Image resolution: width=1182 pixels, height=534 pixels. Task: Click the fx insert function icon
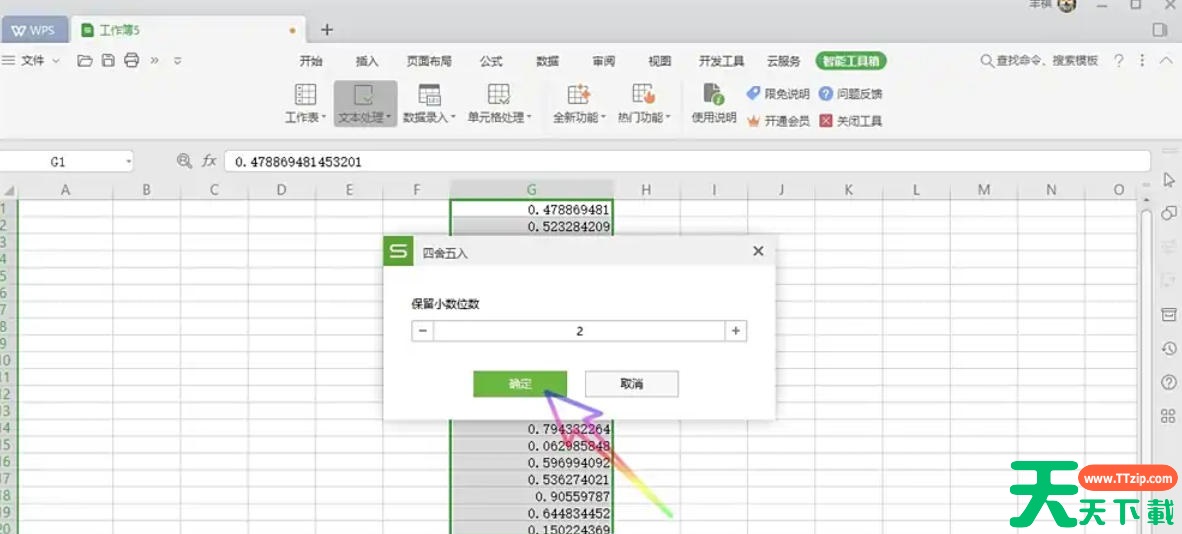[x=209, y=161]
